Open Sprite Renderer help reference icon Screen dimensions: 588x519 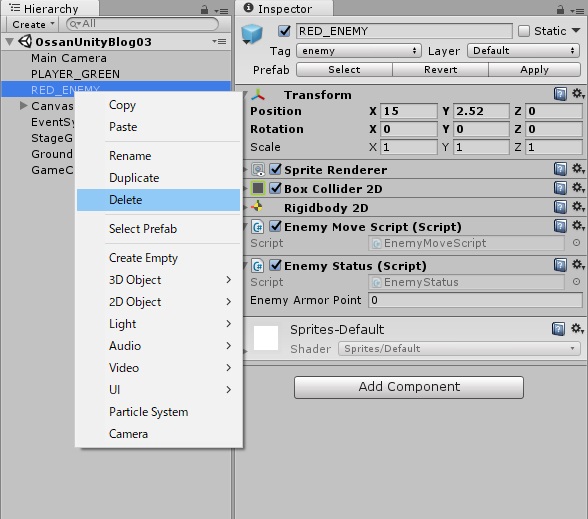[x=560, y=169]
